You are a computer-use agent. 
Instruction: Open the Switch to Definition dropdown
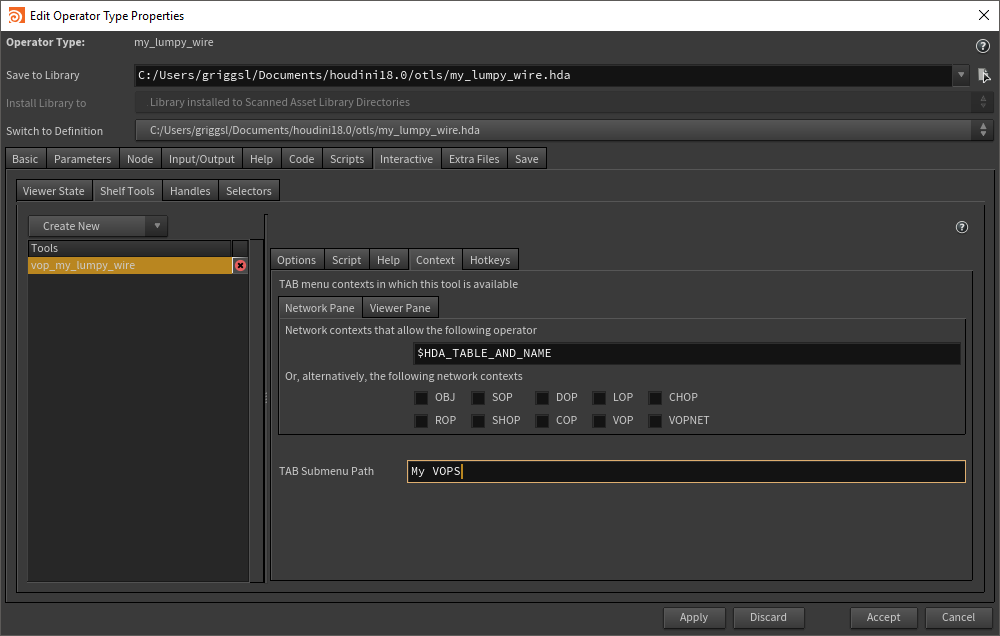pos(562,130)
